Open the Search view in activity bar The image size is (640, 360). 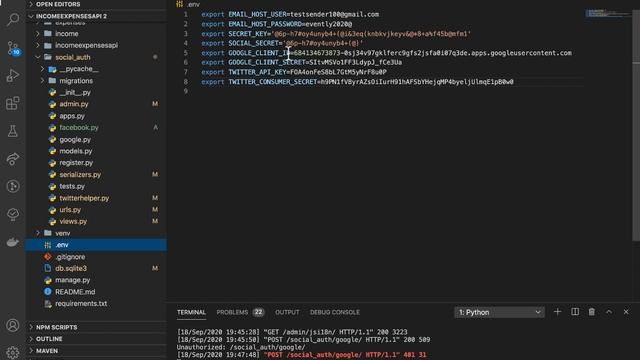point(13,19)
